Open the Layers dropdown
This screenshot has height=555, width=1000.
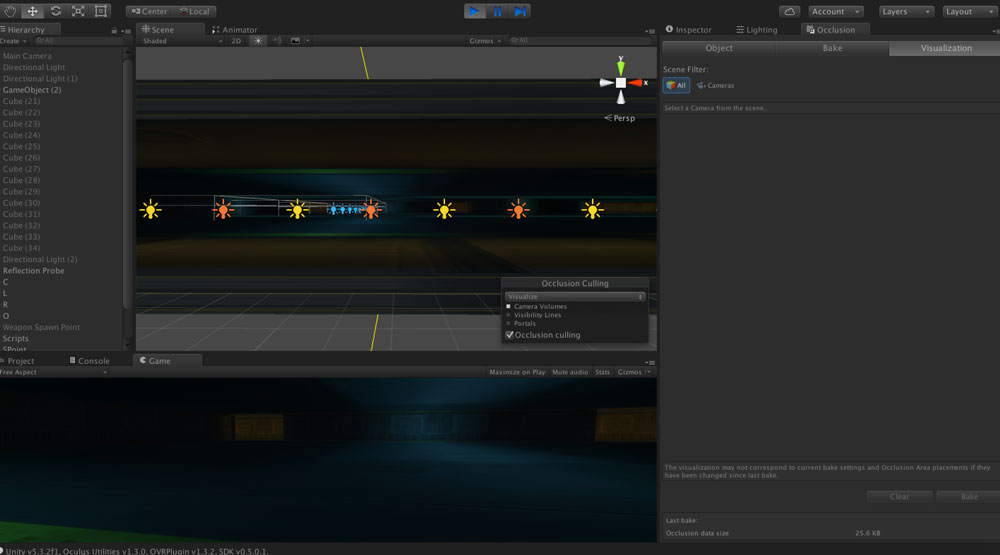pos(906,11)
